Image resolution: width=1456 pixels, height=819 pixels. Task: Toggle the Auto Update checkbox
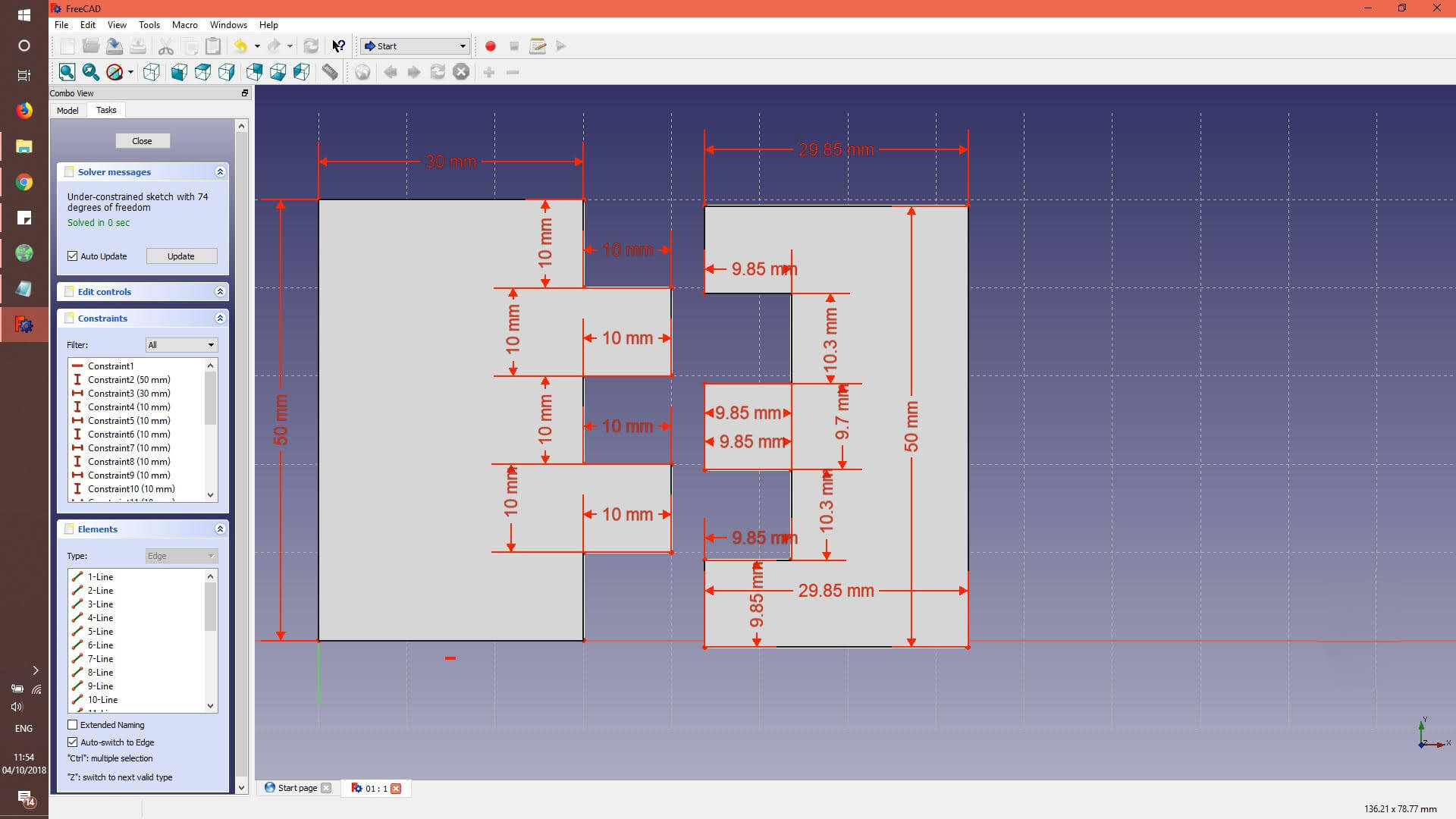[73, 256]
